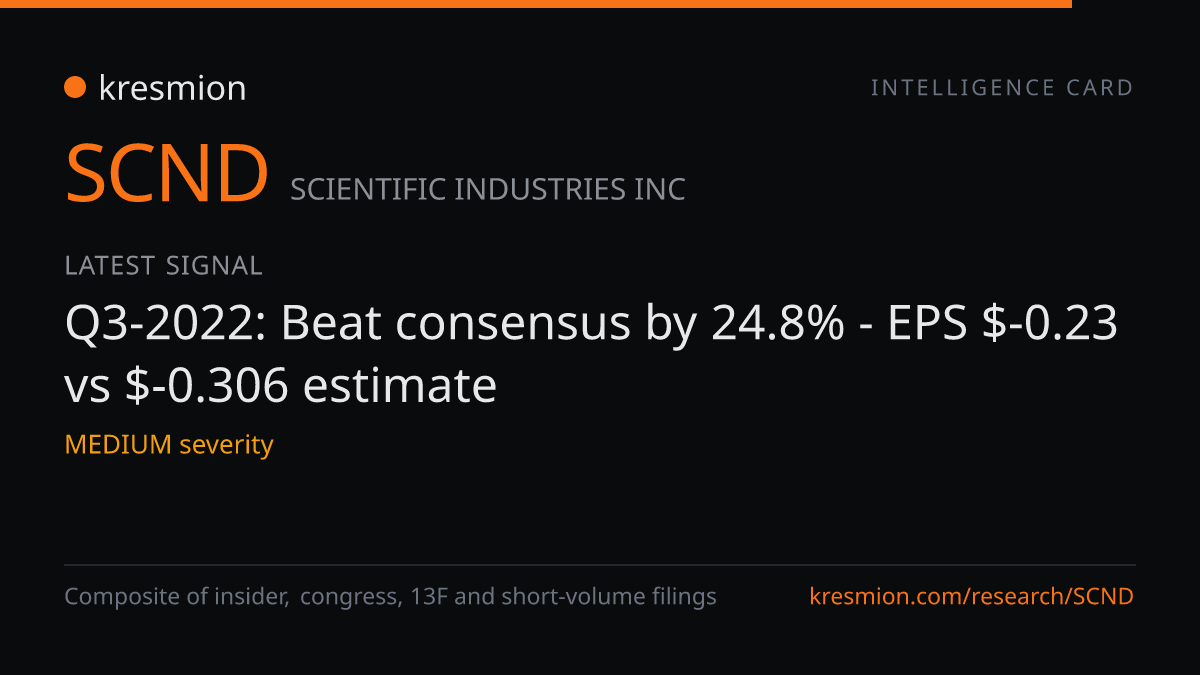
Task: Click the LATEST SIGNAL heading
Action: (163, 265)
